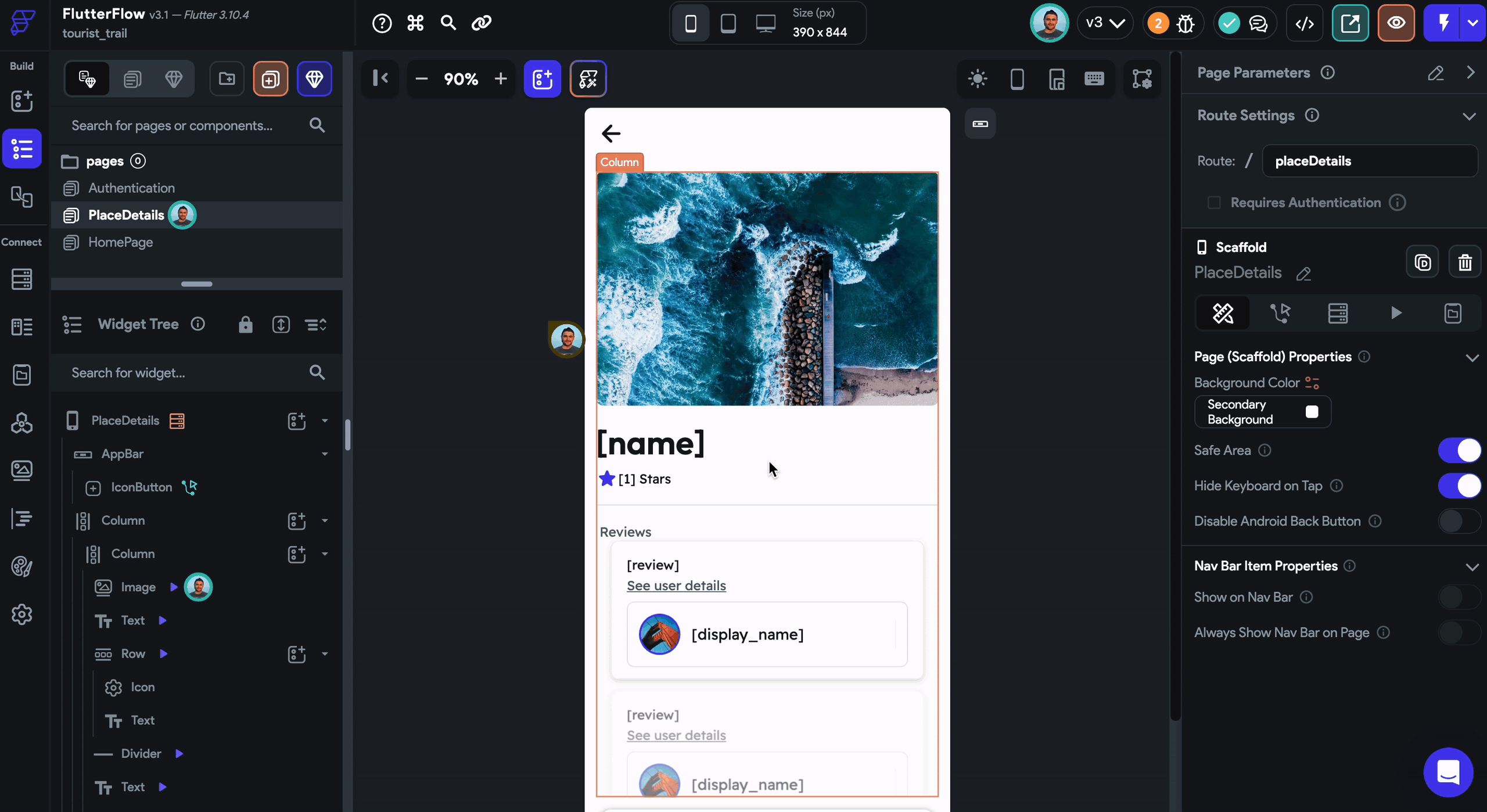The height and width of the screenshot is (812, 1487).
Task: Toggle keyboard display on canvas
Action: coord(1094,79)
